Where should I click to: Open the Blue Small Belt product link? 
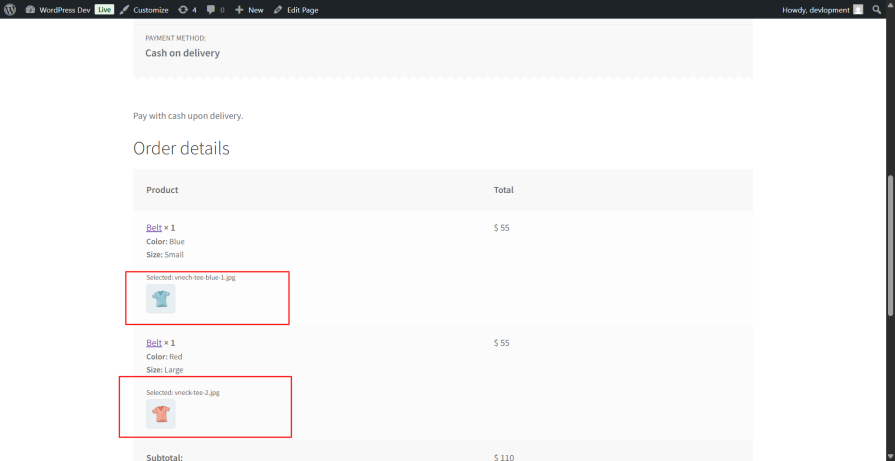point(154,228)
